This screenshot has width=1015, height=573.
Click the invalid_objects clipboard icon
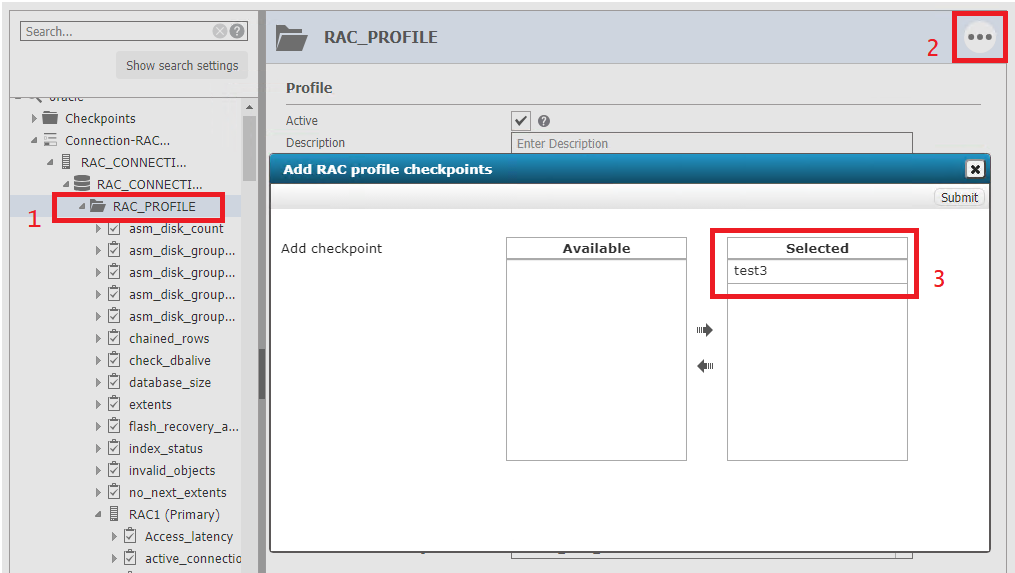114,470
